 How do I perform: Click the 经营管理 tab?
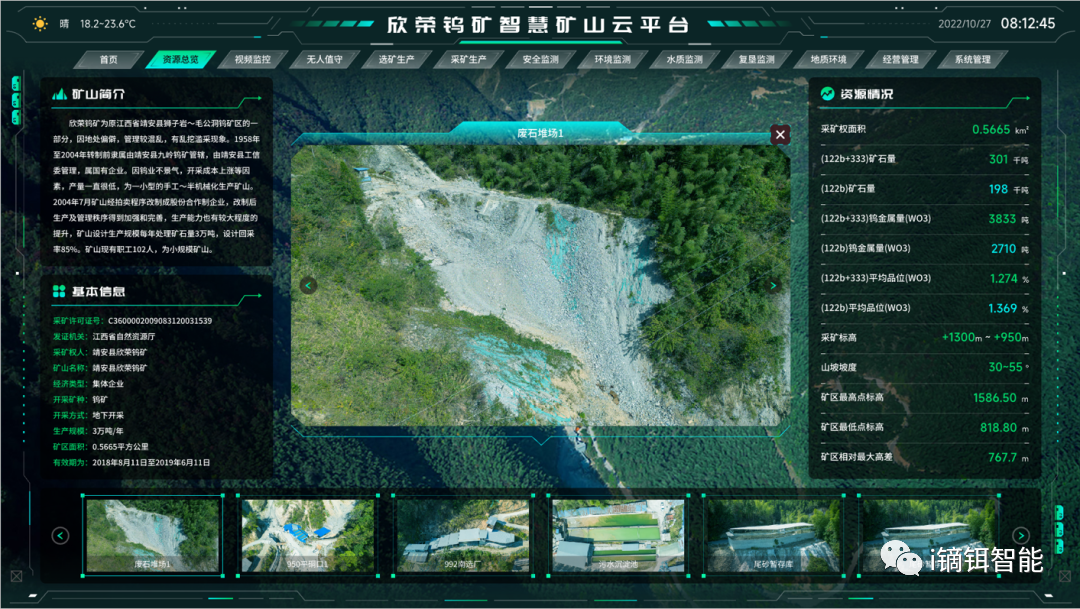point(900,60)
